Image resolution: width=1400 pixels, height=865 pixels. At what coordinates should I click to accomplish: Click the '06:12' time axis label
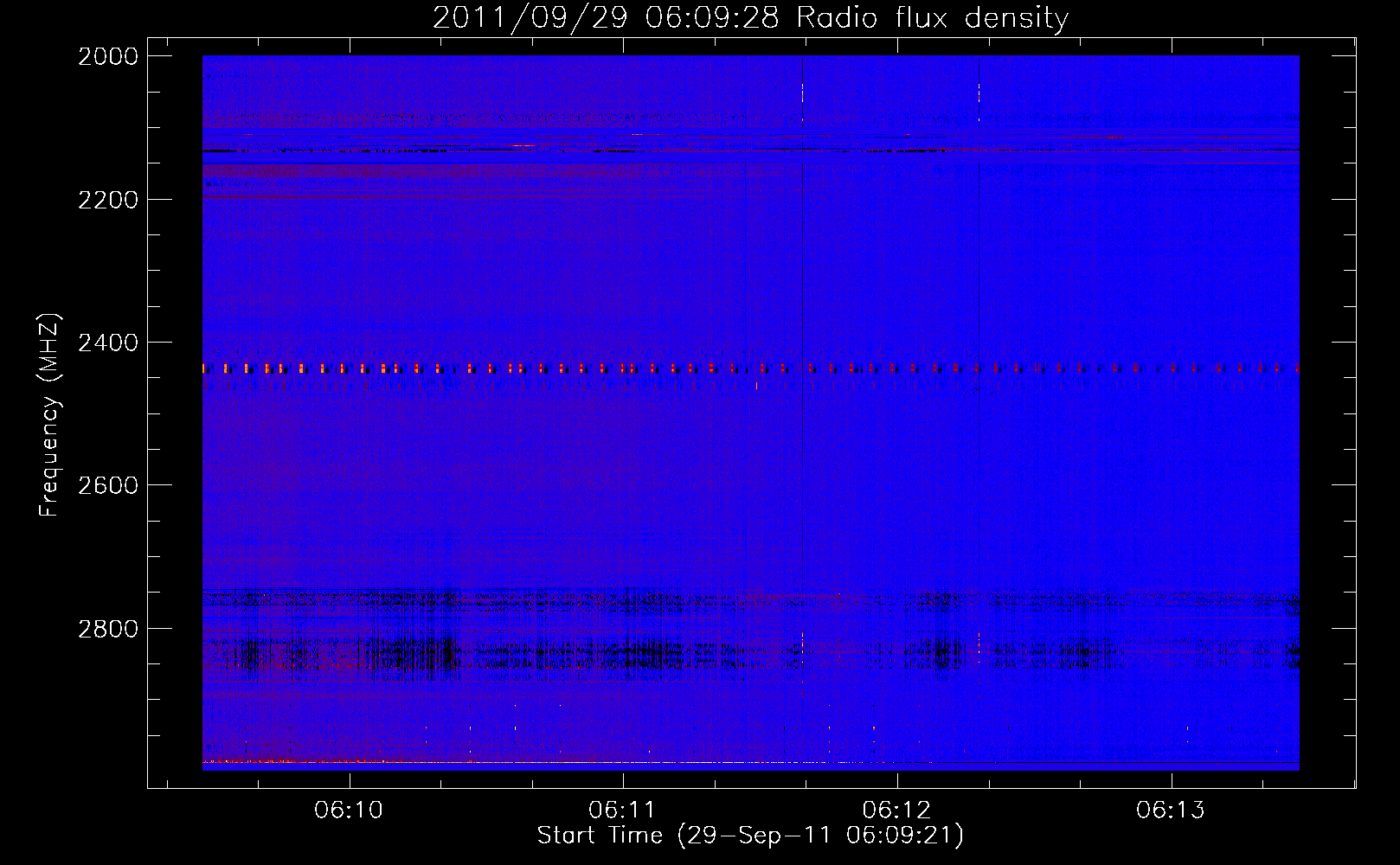pos(896,811)
